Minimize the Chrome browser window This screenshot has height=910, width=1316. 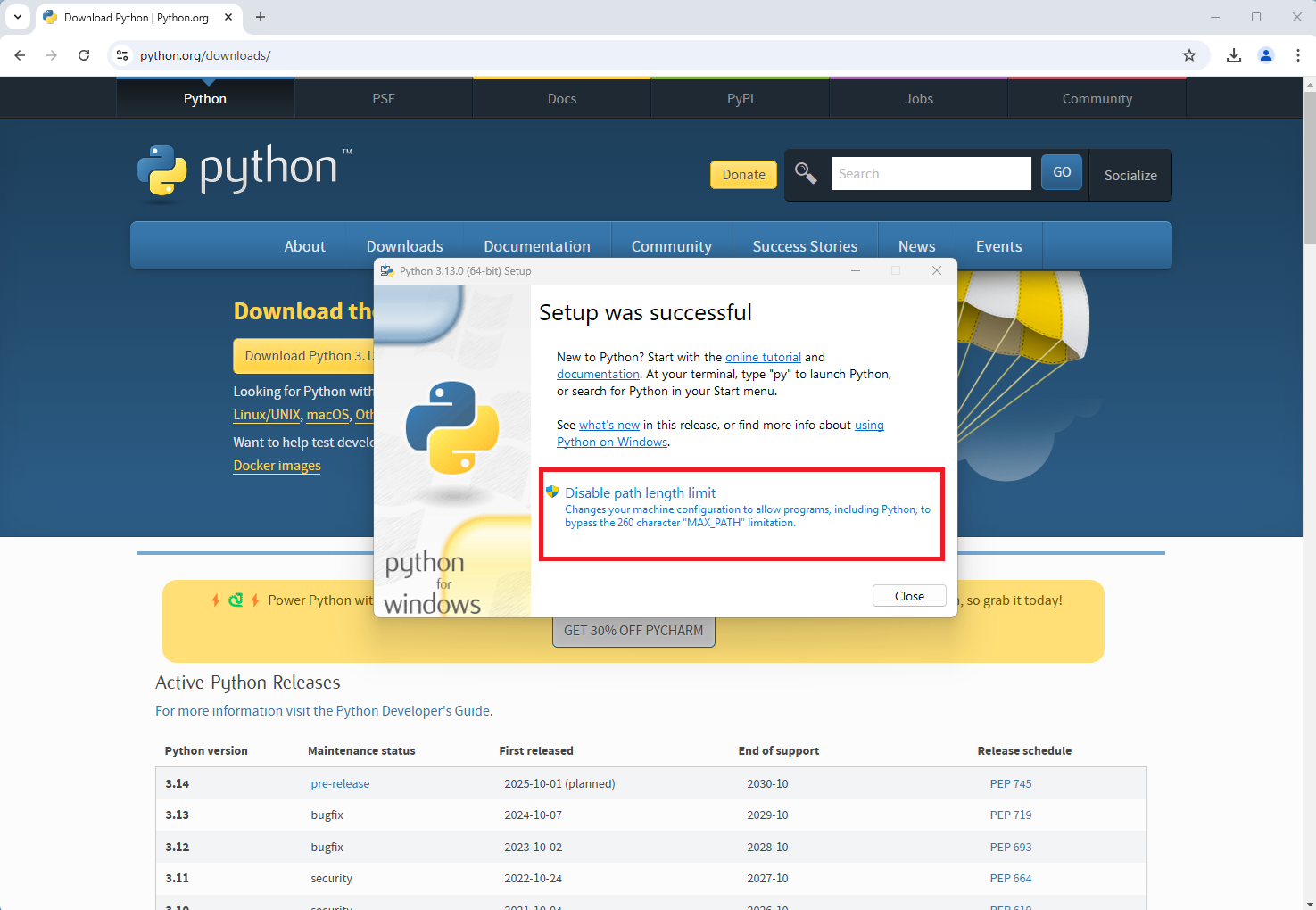click(x=1214, y=17)
